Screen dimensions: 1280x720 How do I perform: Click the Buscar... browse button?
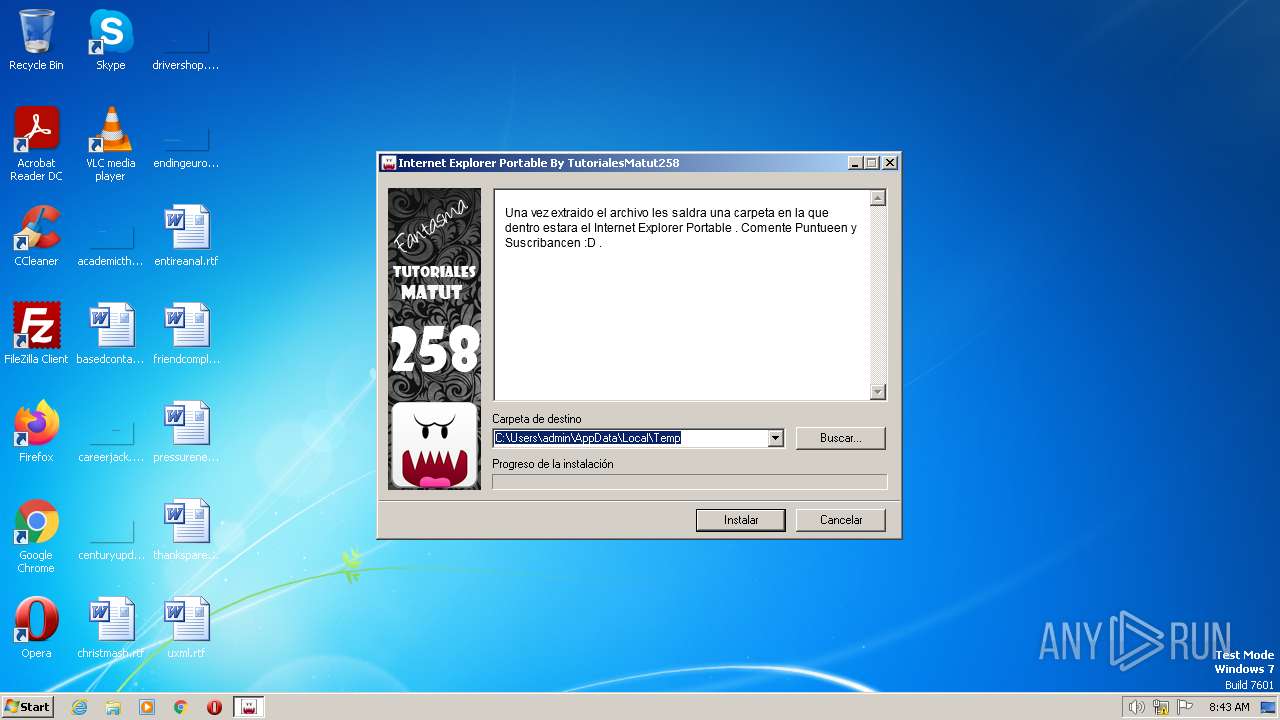tap(841, 438)
